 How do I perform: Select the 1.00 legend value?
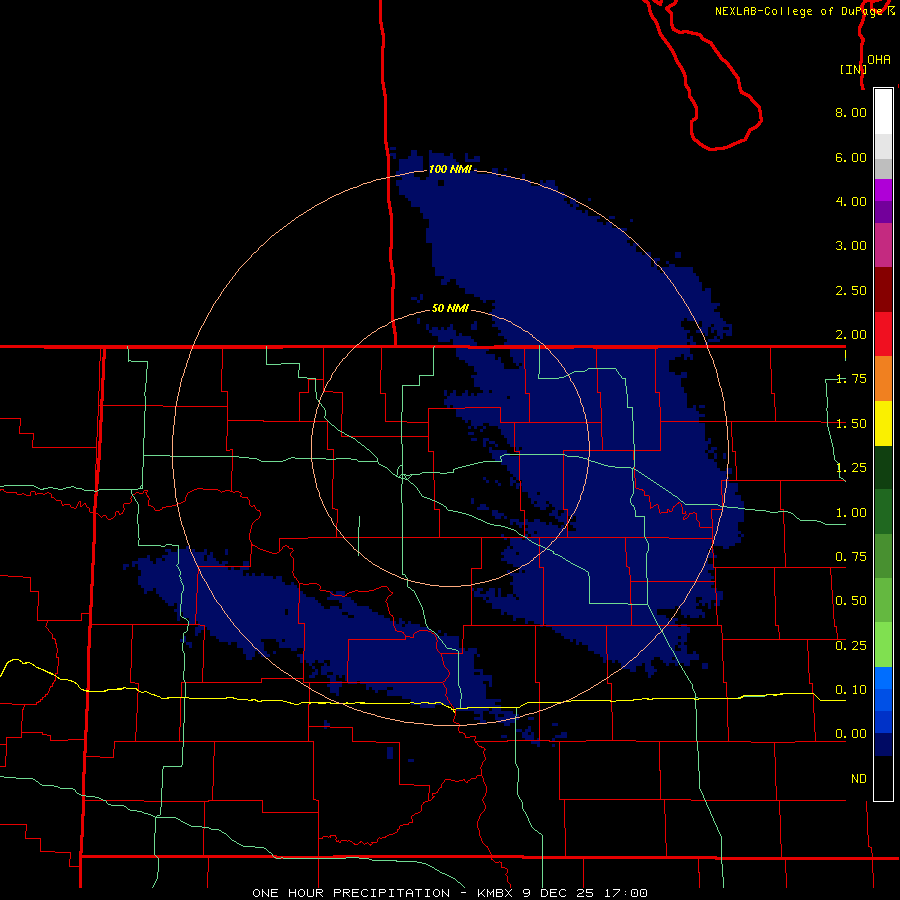851,513
